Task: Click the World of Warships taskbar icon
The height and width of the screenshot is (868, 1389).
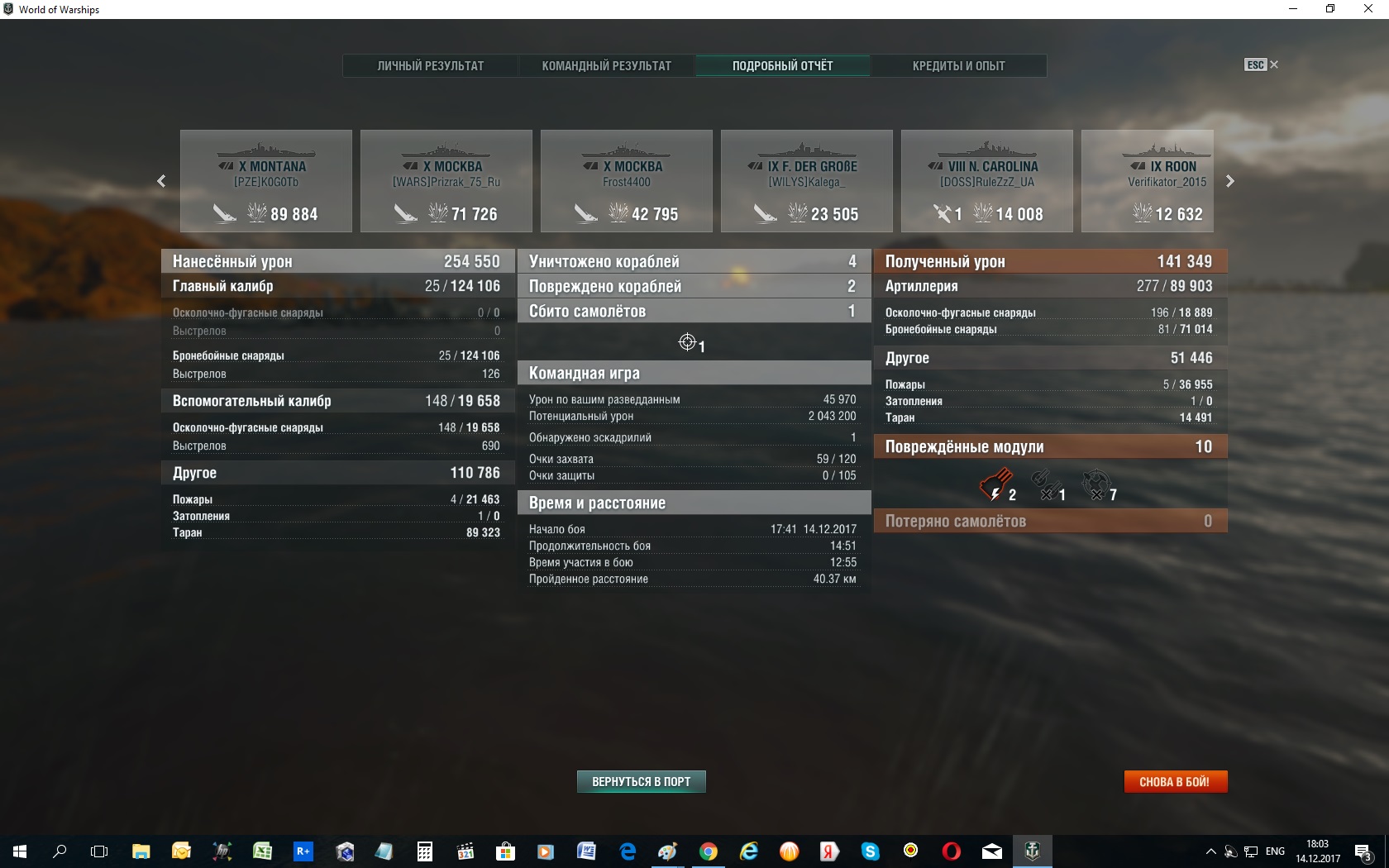Action: pyautogui.click(x=1032, y=851)
